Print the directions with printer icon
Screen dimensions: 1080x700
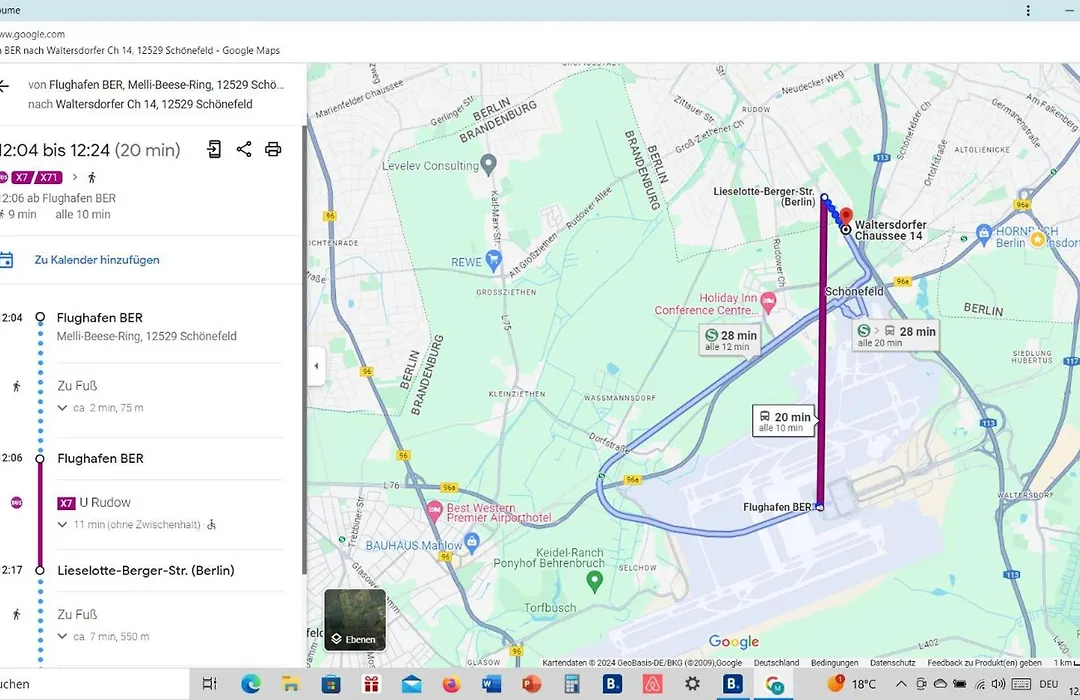pyautogui.click(x=273, y=150)
